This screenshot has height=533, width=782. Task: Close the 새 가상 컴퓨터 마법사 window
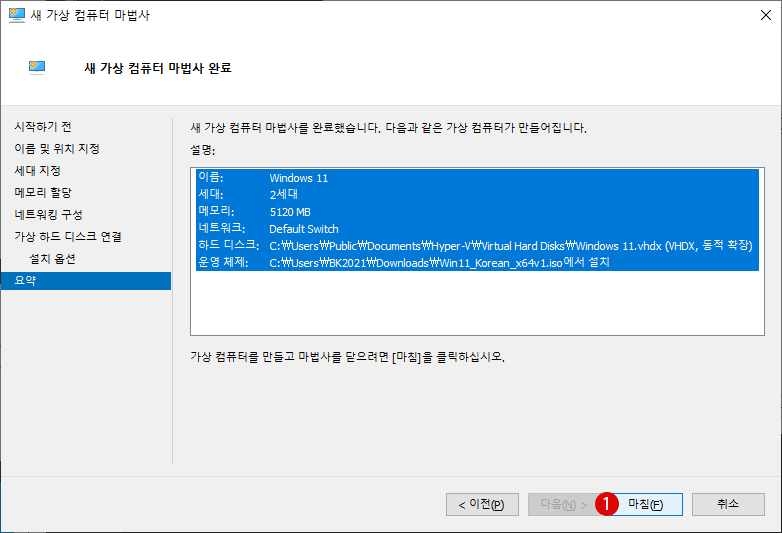pos(766,15)
